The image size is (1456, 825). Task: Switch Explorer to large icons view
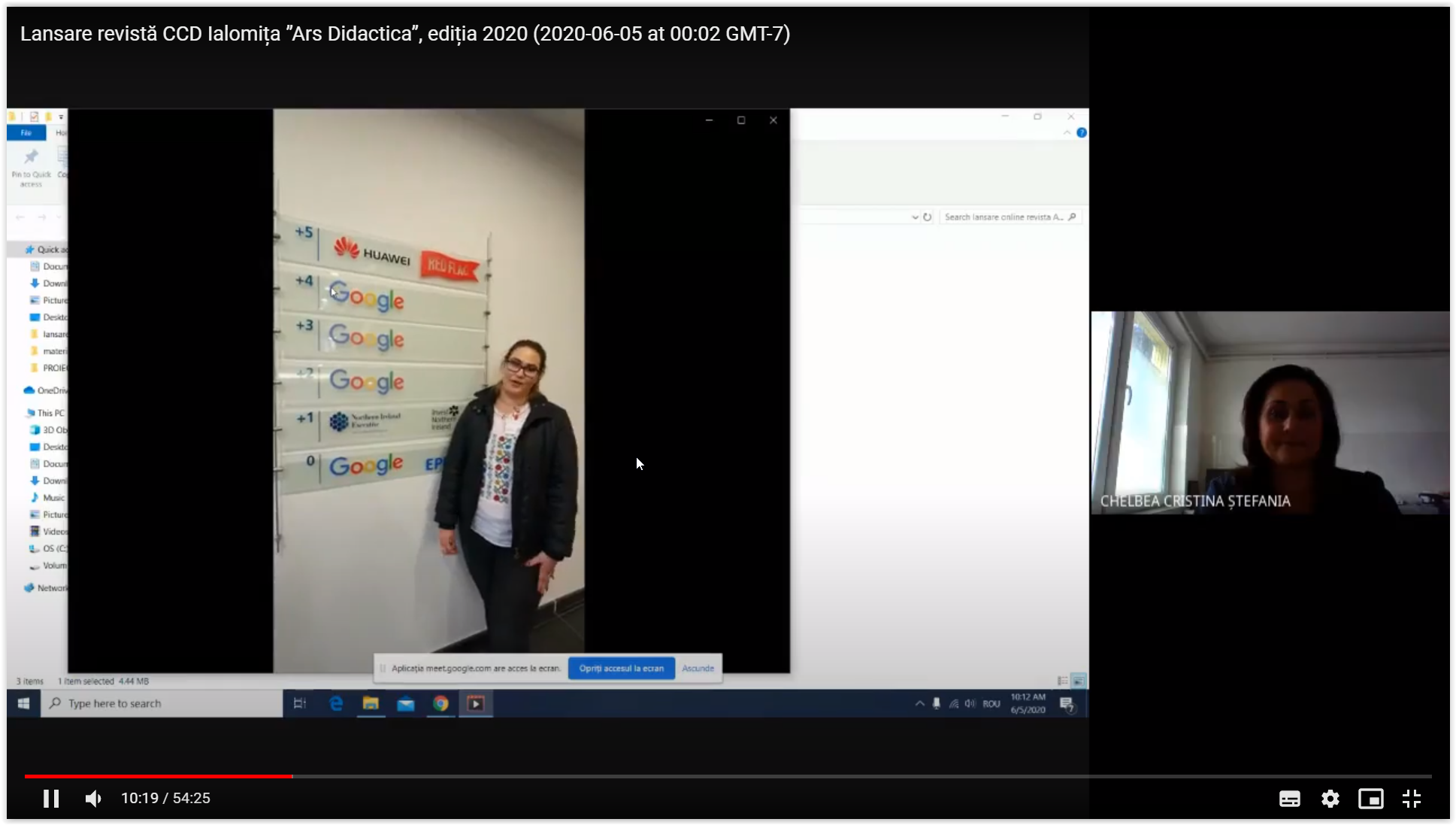(1078, 681)
